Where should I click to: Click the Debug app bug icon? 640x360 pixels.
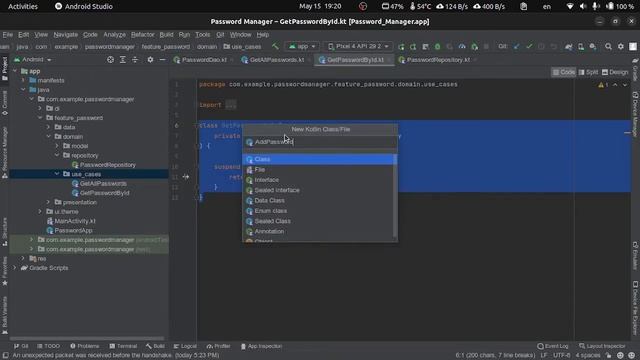click(437, 47)
